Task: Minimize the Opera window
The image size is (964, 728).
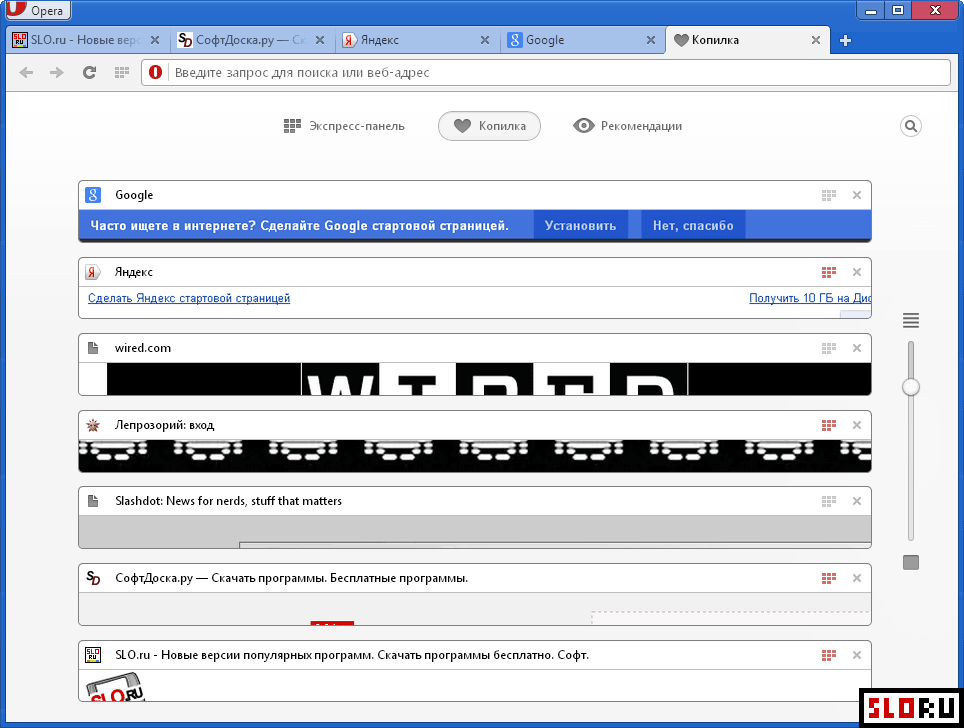Action: point(871,10)
